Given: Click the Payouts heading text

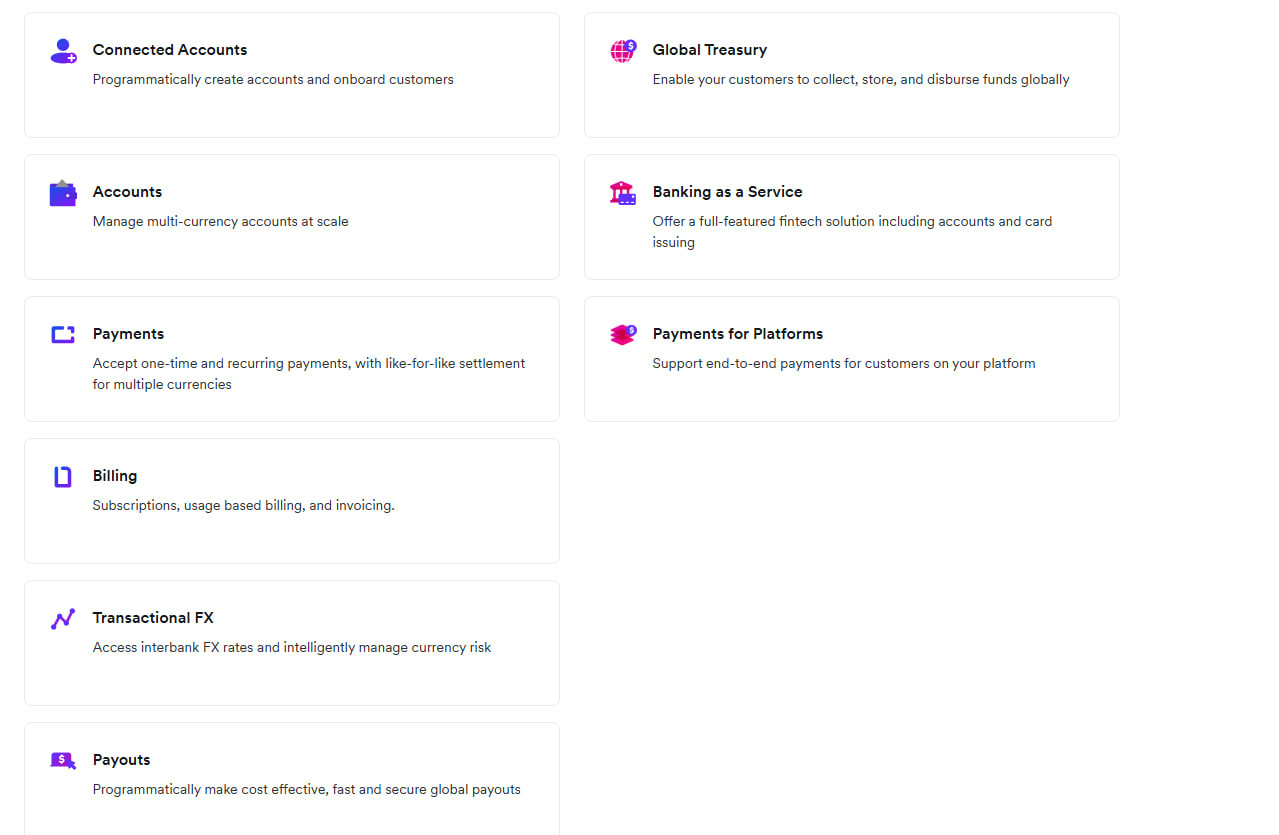Looking at the screenshot, I should click(121, 760).
